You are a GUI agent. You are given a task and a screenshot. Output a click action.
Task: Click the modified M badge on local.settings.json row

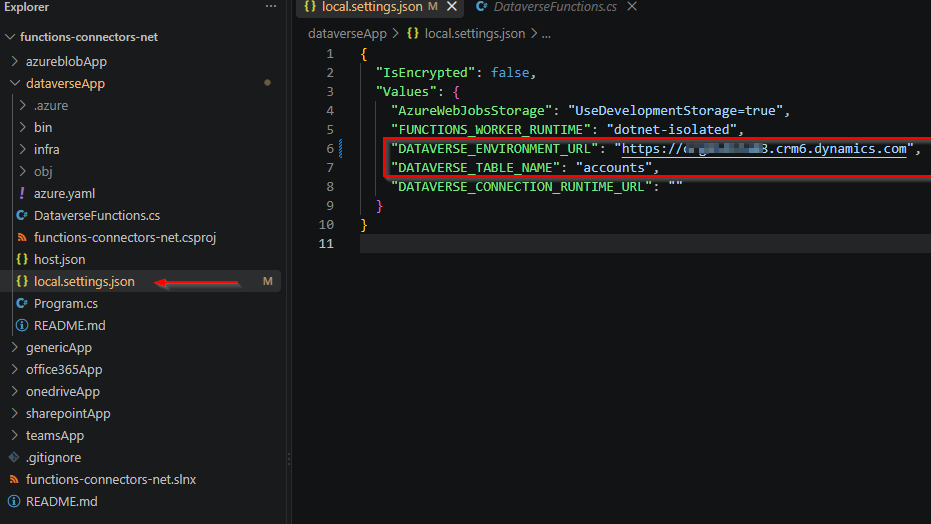268,281
